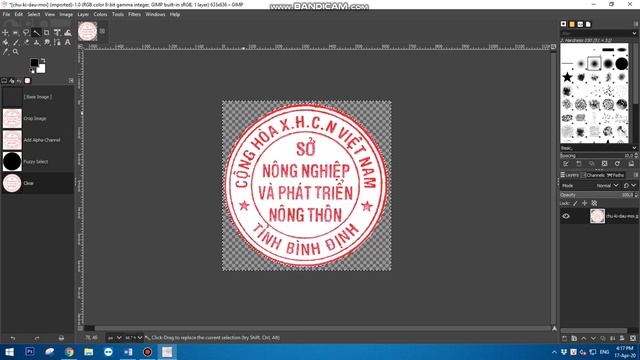The width and height of the screenshot is (640, 360).
Task: Open the ruler unit dropdown
Action: [115, 338]
